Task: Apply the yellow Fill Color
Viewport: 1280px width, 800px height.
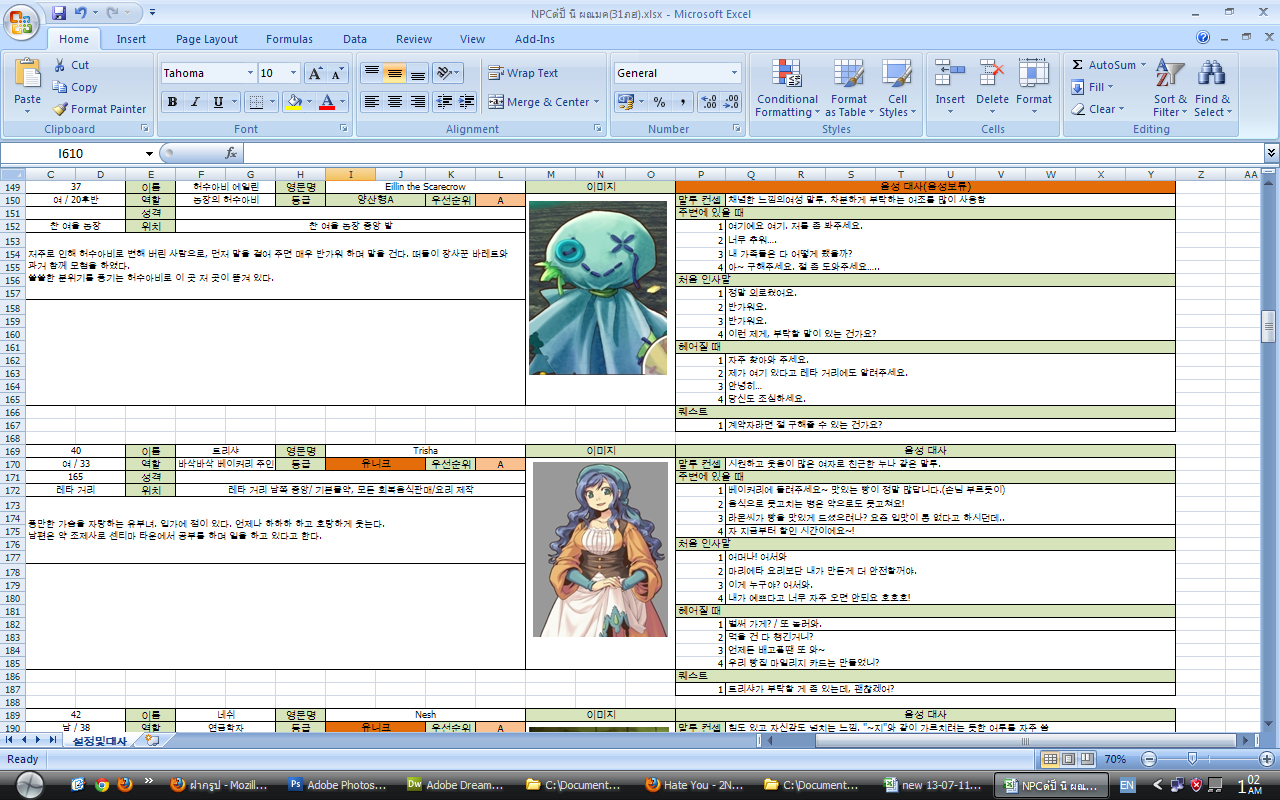Action: [x=293, y=102]
